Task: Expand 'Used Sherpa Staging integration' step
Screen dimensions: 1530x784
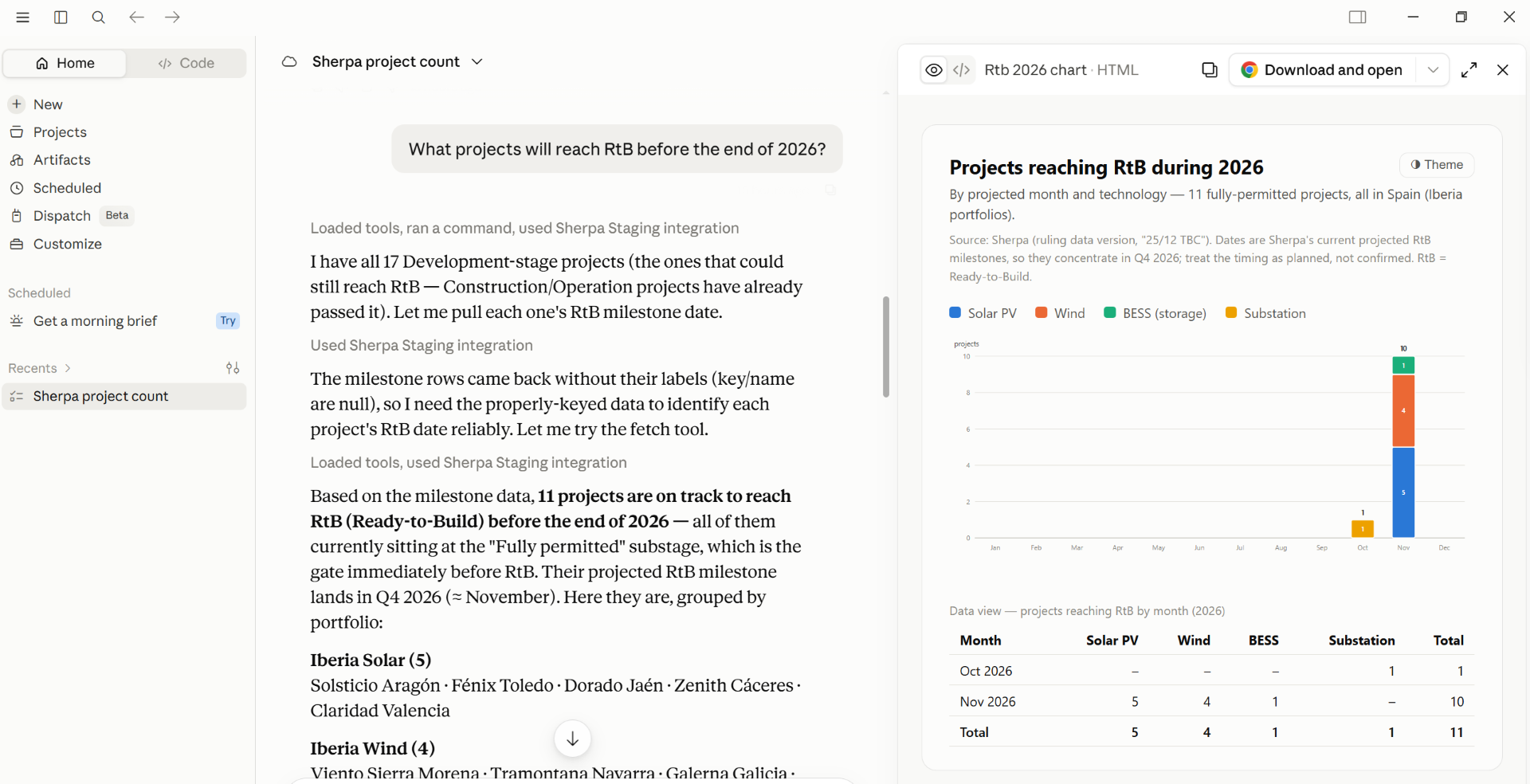Action: coord(422,345)
